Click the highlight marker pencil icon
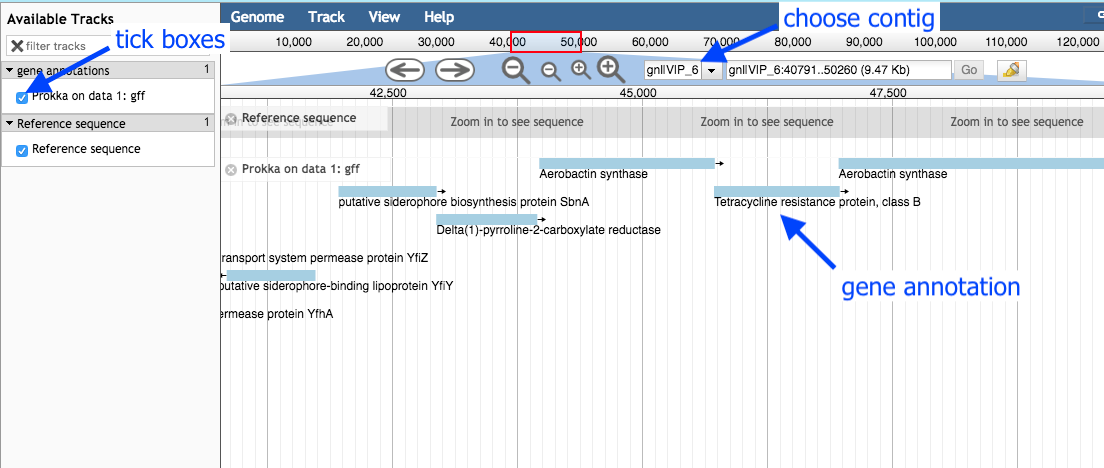 (x=1012, y=70)
